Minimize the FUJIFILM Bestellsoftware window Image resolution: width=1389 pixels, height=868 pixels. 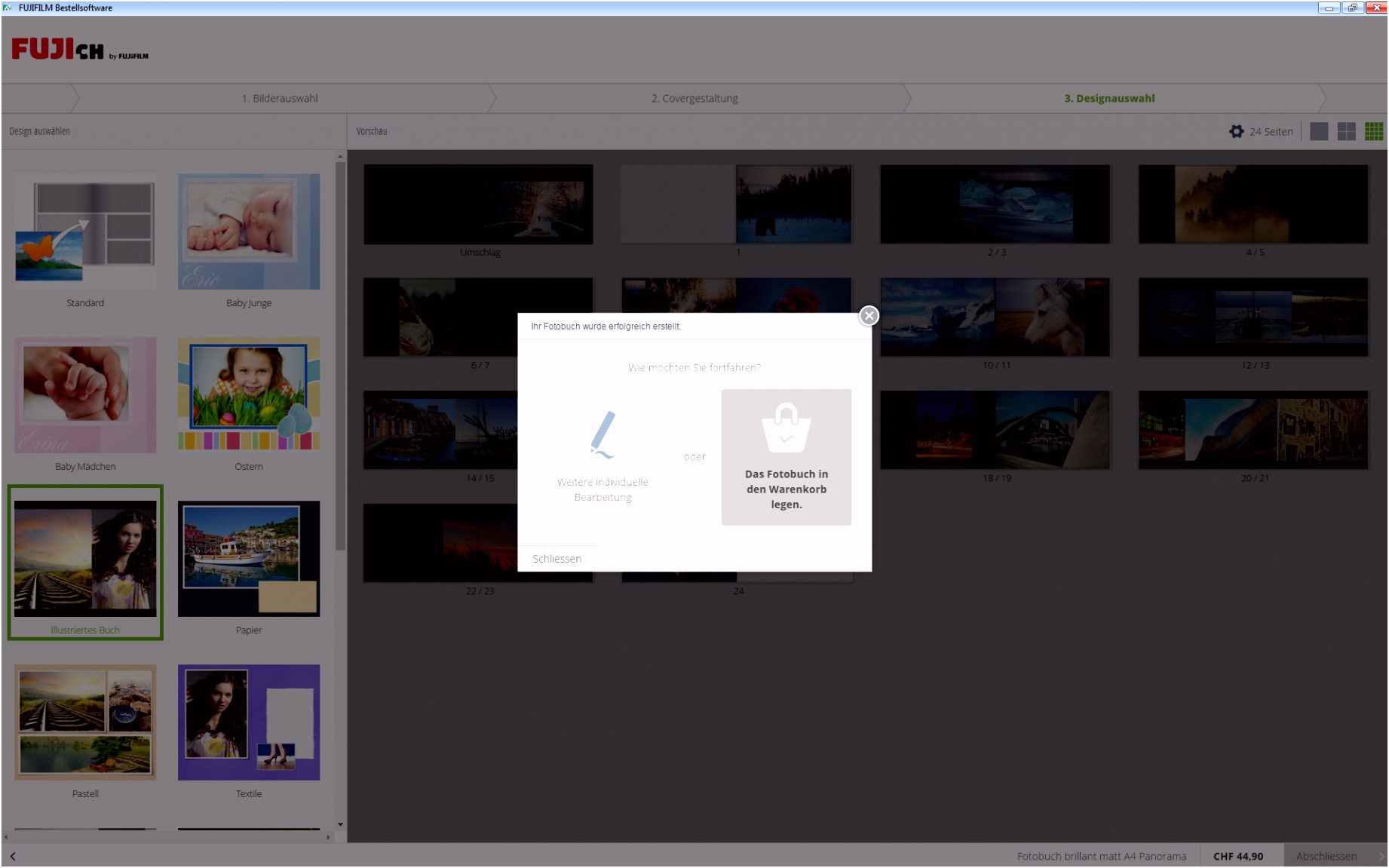(x=1328, y=8)
